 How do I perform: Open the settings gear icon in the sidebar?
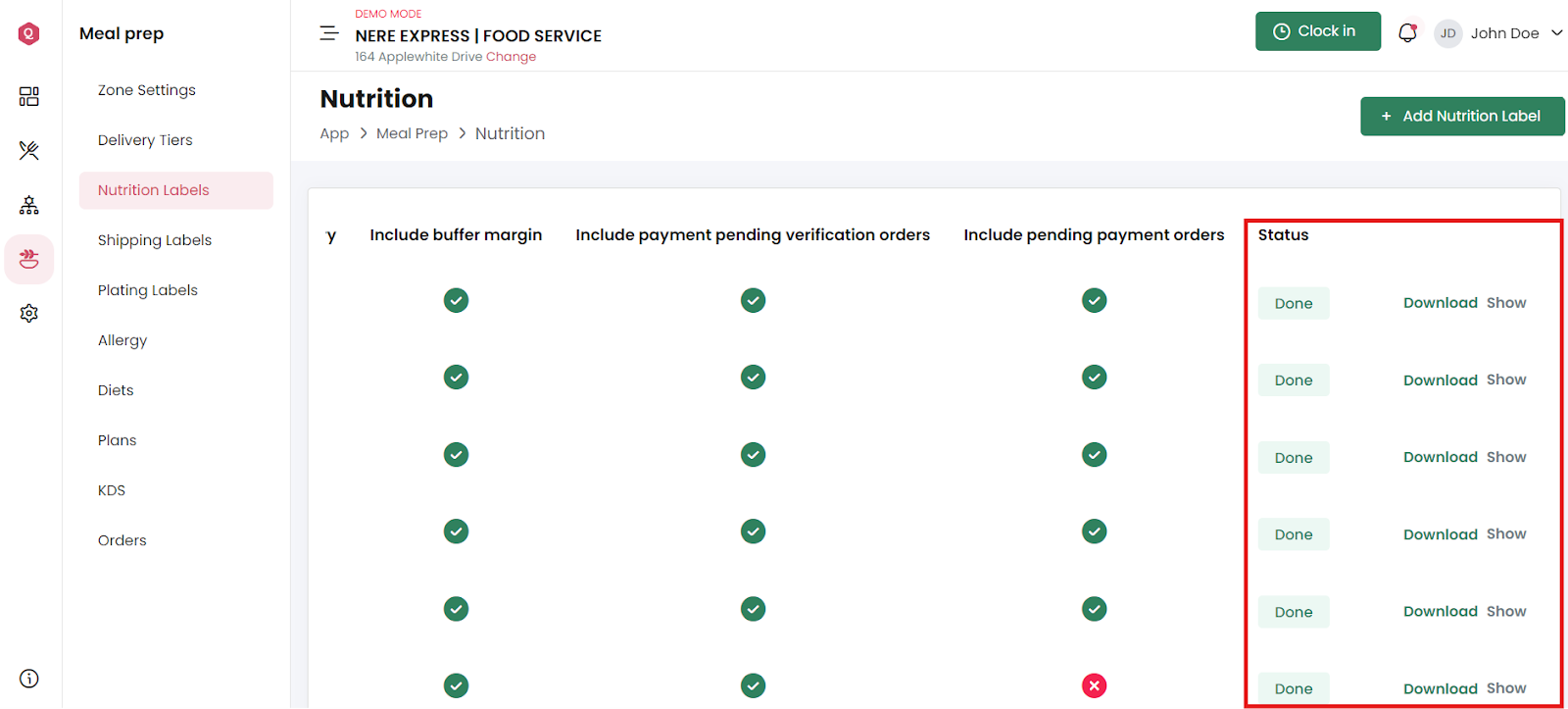pos(29,313)
